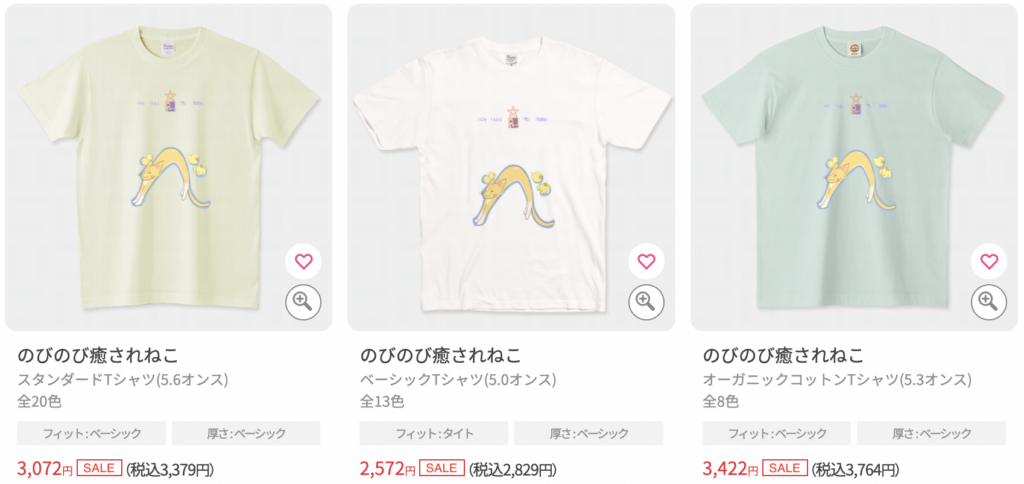Click the フィット:タイト tag
Screen dimensions: 1024x484
coord(434,433)
